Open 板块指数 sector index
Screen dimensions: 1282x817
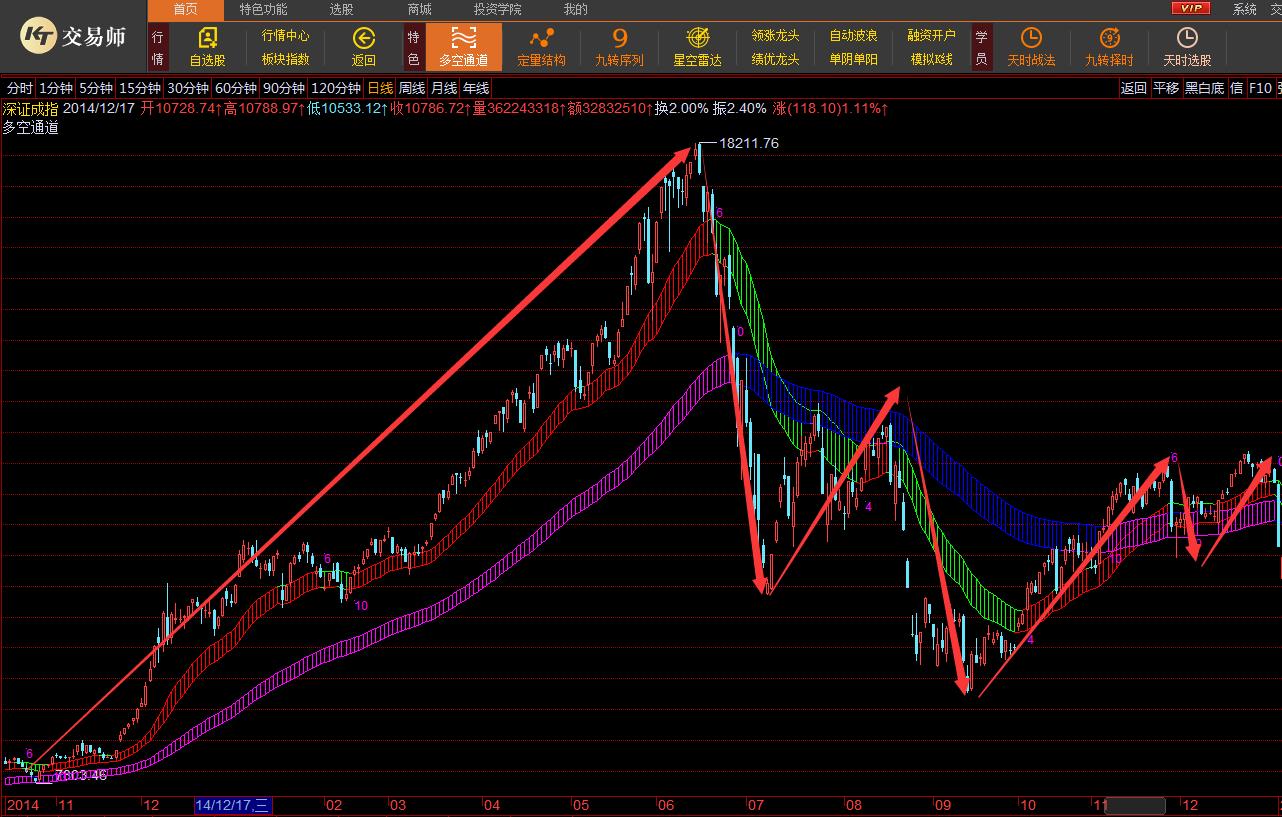click(x=286, y=59)
